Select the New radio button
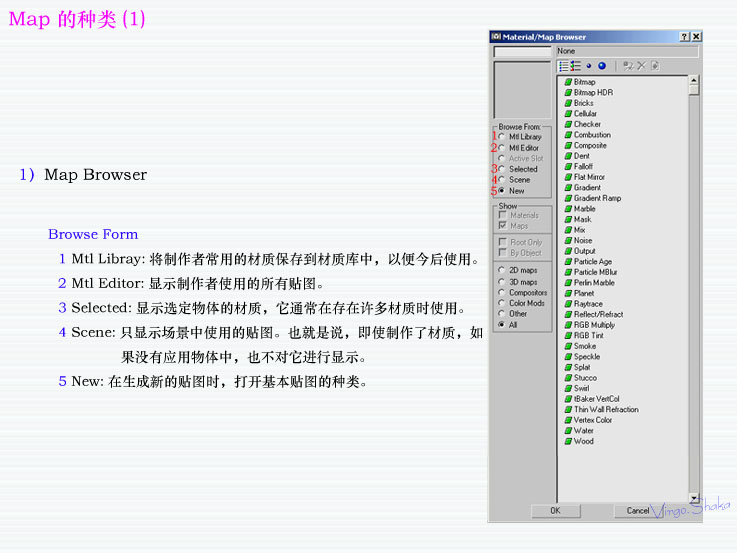Image resolution: width=737 pixels, height=553 pixels. [x=502, y=191]
